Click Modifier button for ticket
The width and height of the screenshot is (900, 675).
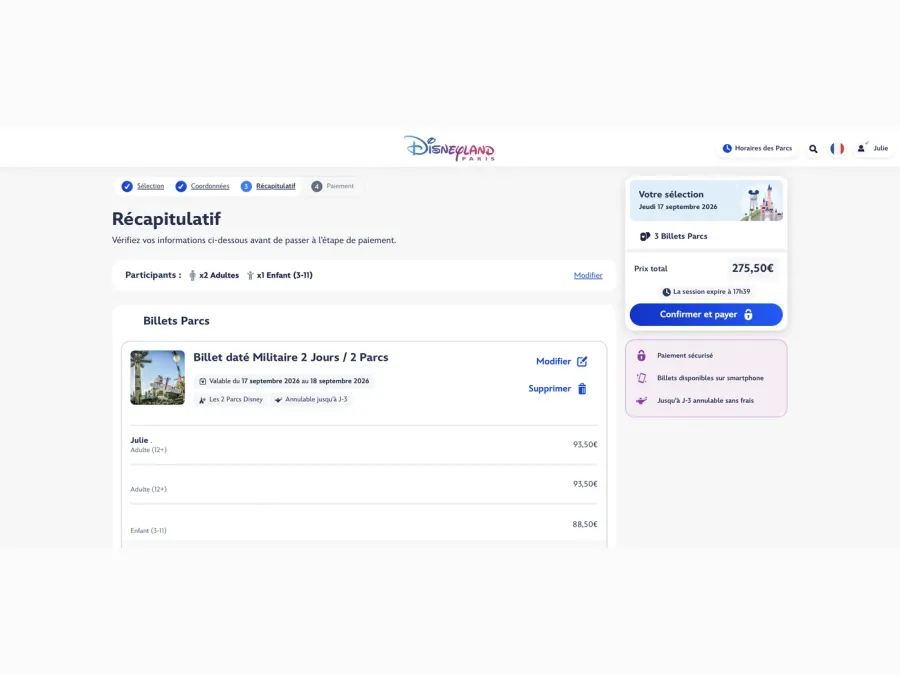(553, 361)
